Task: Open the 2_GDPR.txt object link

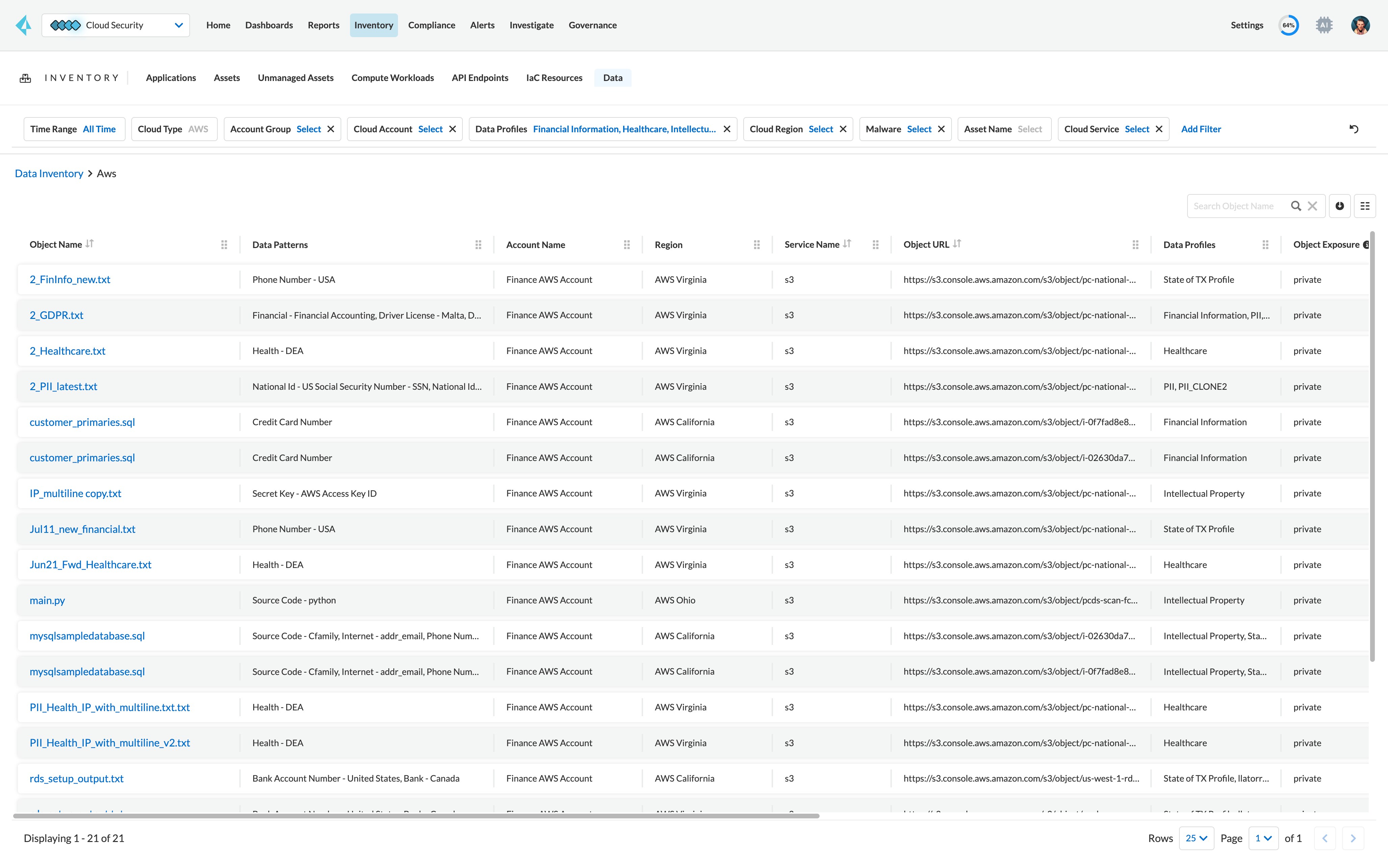Action: coord(56,315)
